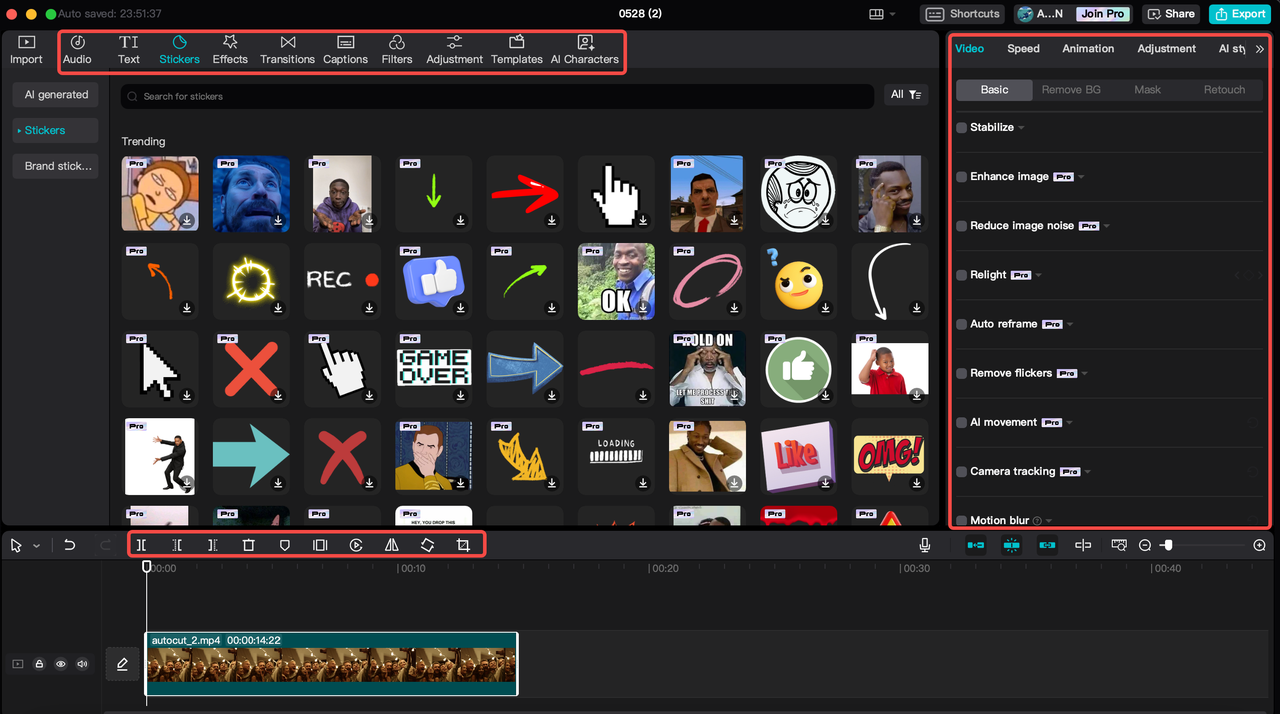Switch to the Adjustment tab in inspector
This screenshot has height=714, width=1280.
1166,48
